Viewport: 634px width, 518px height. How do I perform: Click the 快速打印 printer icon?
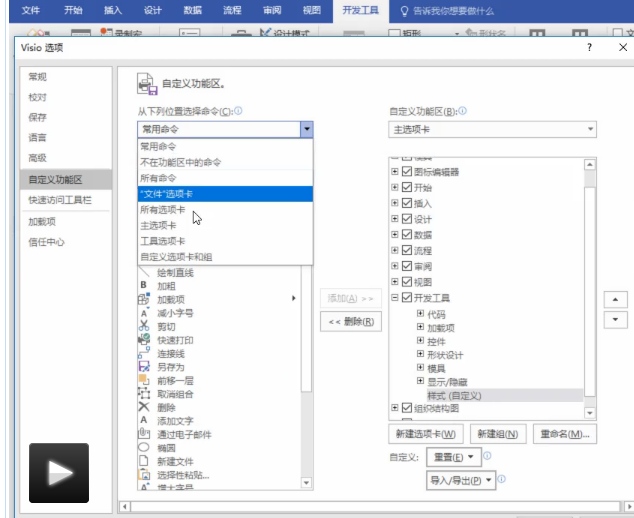click(x=144, y=339)
